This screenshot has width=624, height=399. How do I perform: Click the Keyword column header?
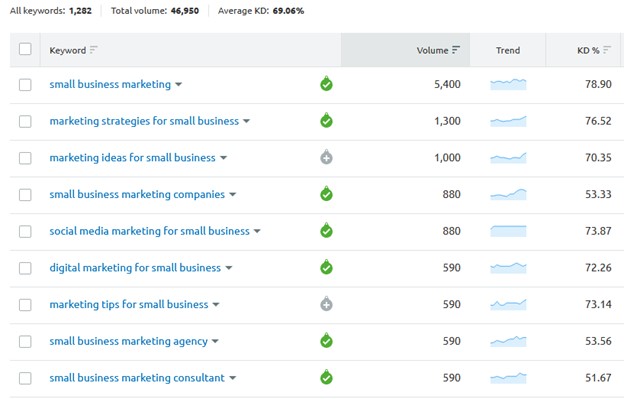tap(190, 50)
